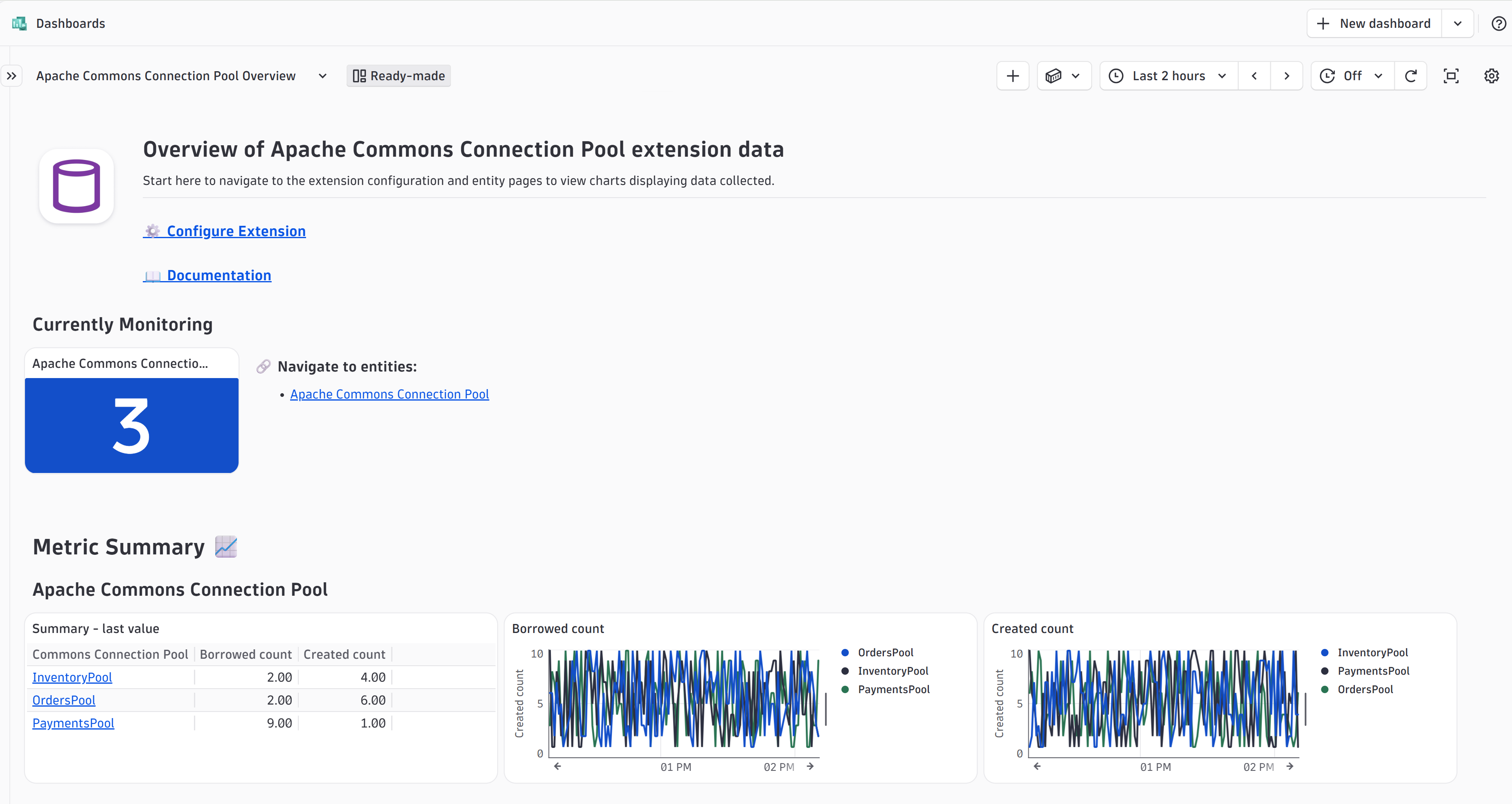Sort by Commons Connection Pool column header
The width and height of the screenshot is (1512, 804).
click(x=110, y=654)
